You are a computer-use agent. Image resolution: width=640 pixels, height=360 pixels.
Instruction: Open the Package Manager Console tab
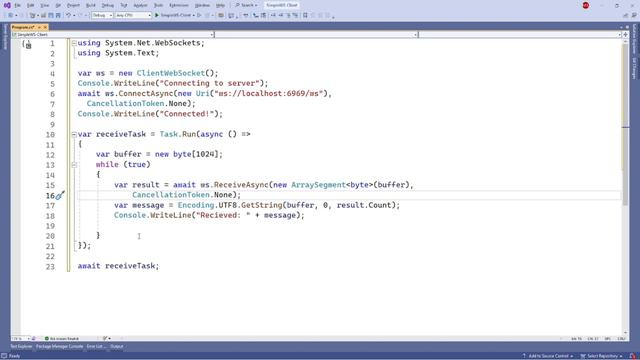click(x=60, y=347)
